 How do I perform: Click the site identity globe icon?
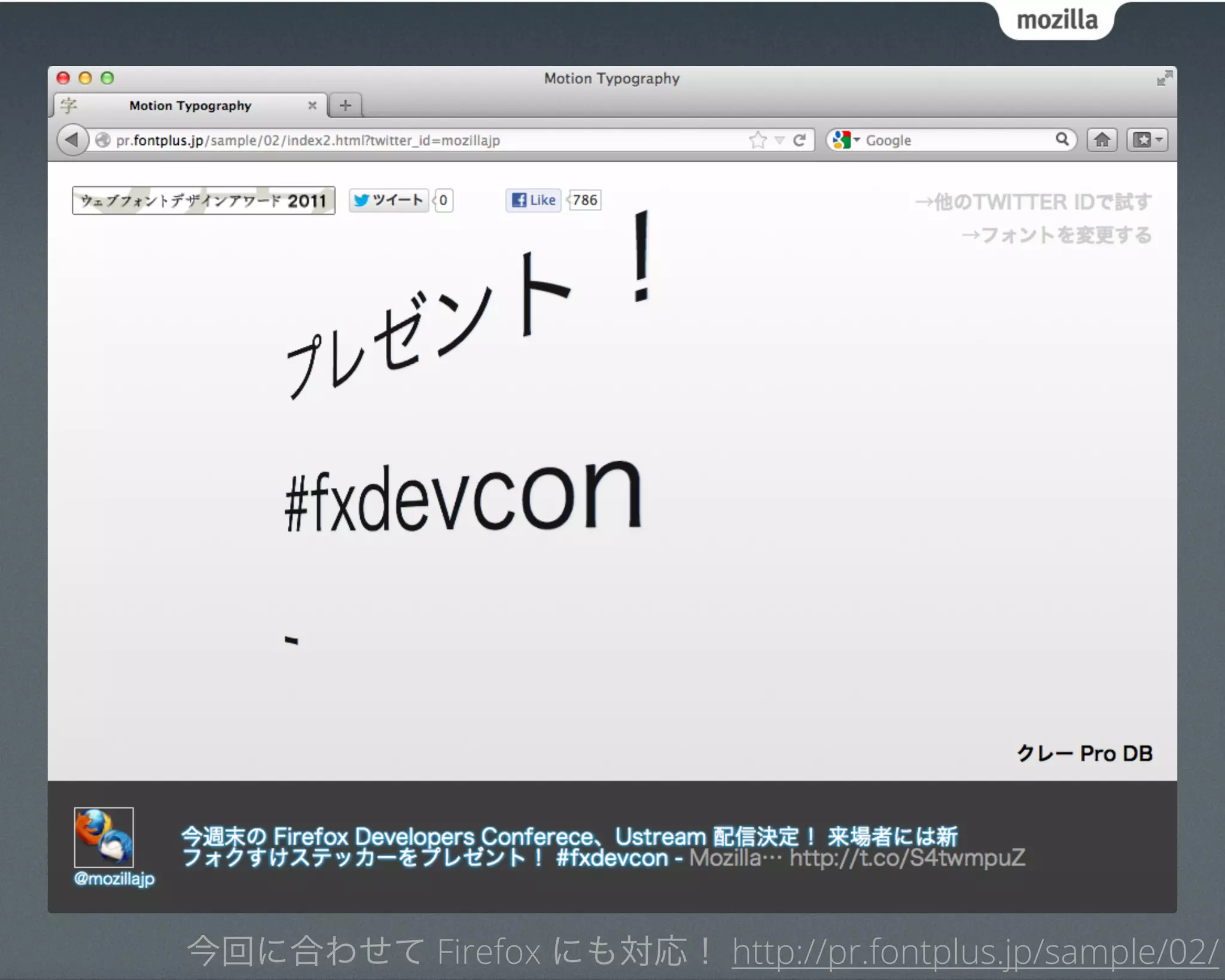[103, 140]
